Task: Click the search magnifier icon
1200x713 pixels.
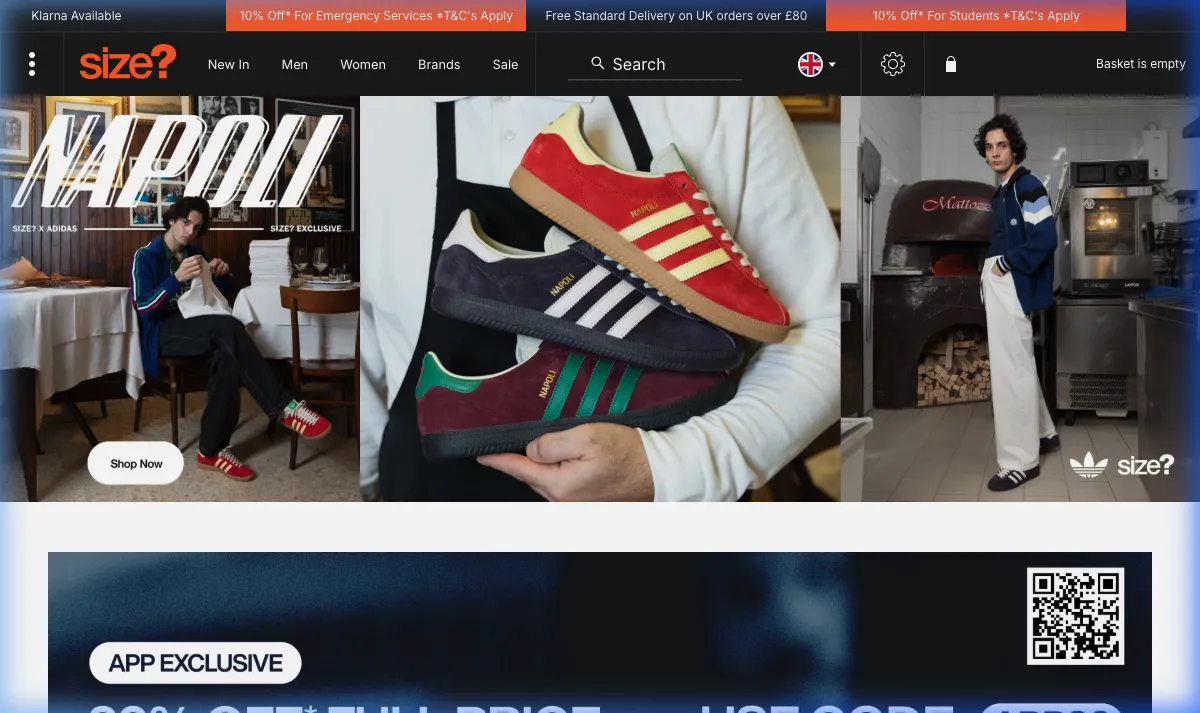Action: tap(597, 63)
